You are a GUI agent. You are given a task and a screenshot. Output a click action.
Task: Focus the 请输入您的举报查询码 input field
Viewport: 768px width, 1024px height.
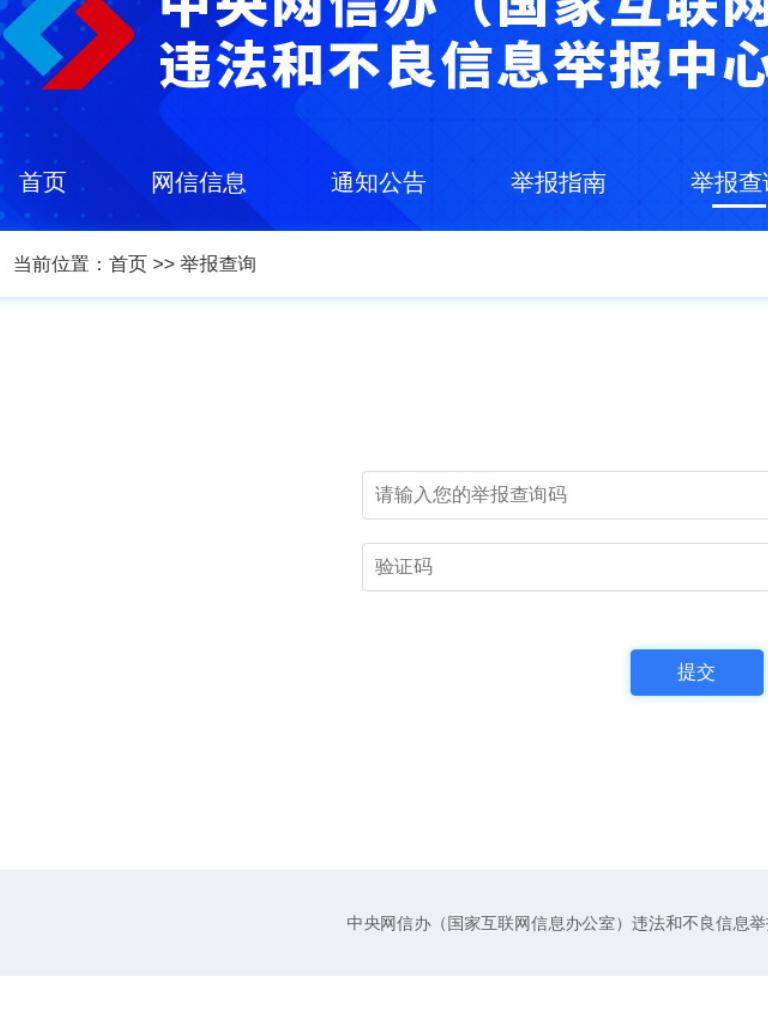pyautogui.click(x=565, y=495)
